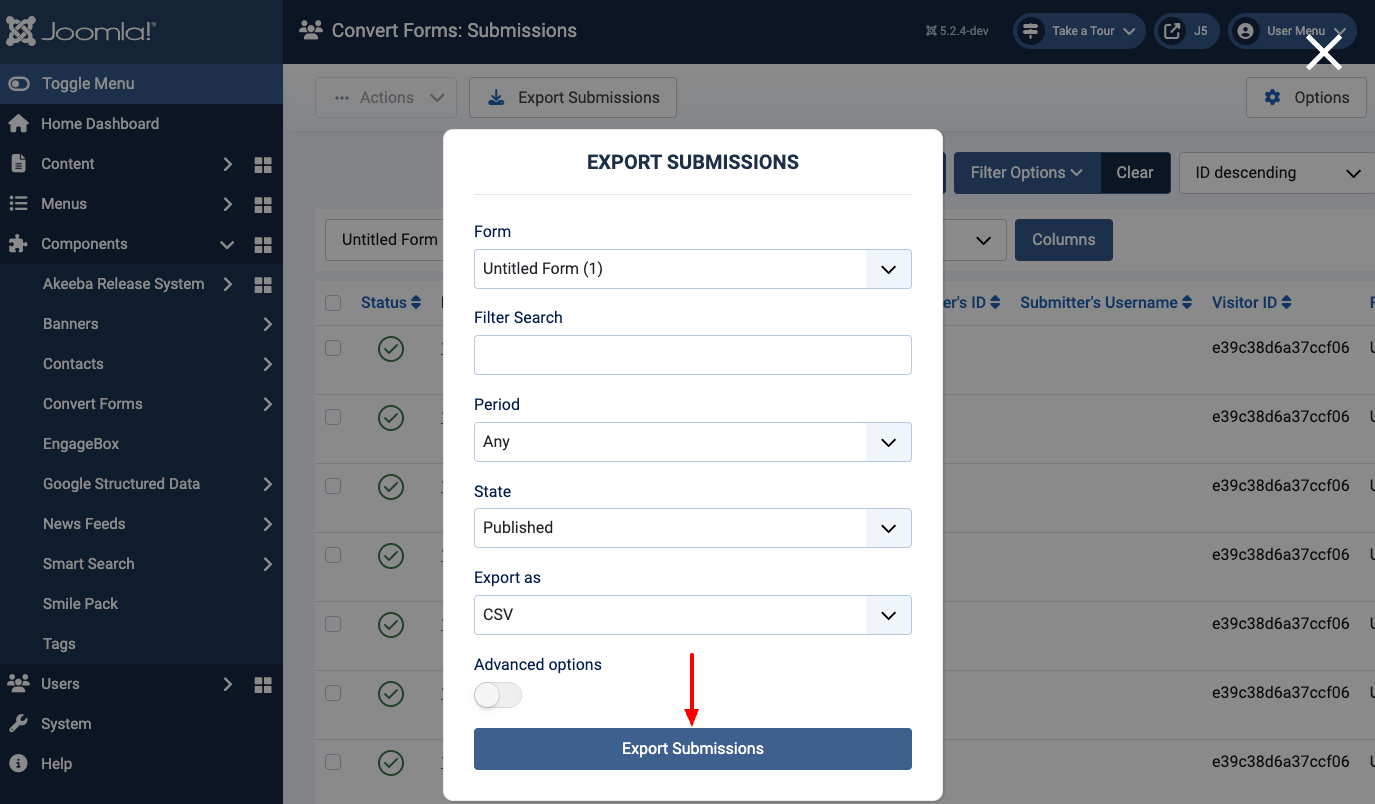Viewport: 1375px width, 804px height.
Task: Click the System wrench icon
Action: (18, 724)
